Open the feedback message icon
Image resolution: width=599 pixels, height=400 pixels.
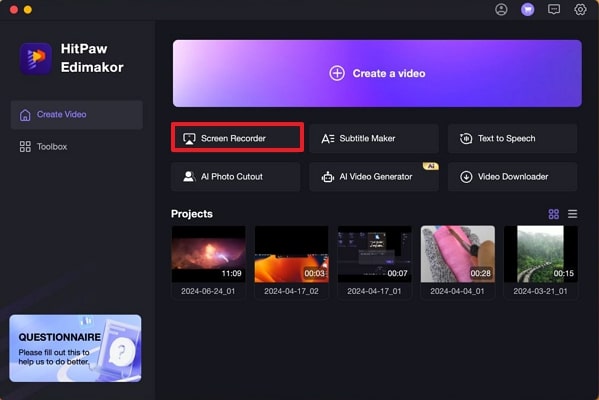tap(554, 9)
